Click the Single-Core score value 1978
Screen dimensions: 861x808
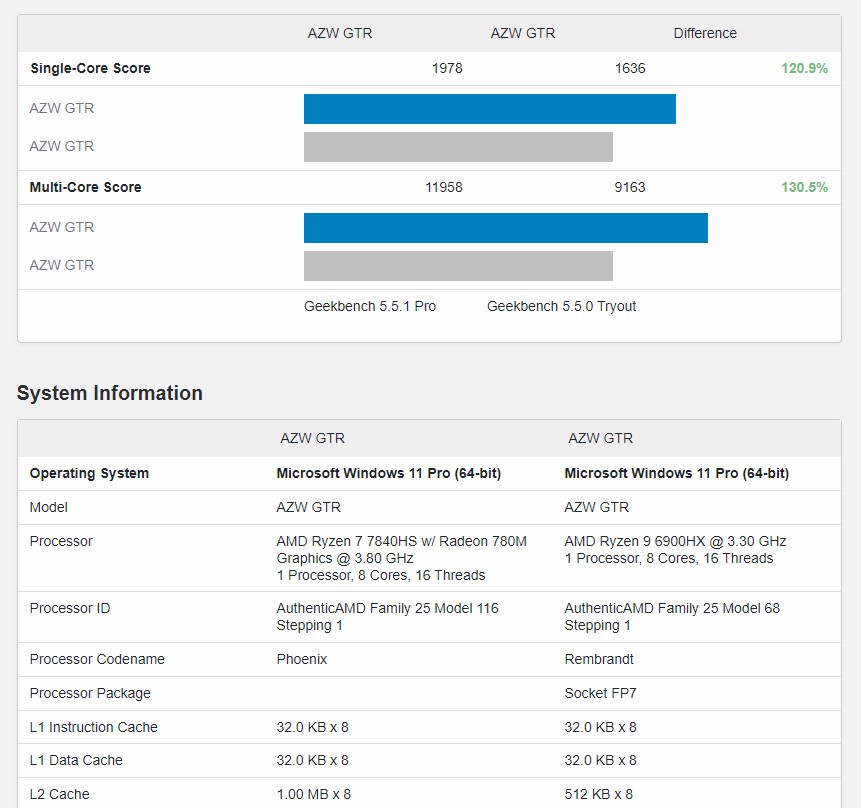[x=447, y=69]
